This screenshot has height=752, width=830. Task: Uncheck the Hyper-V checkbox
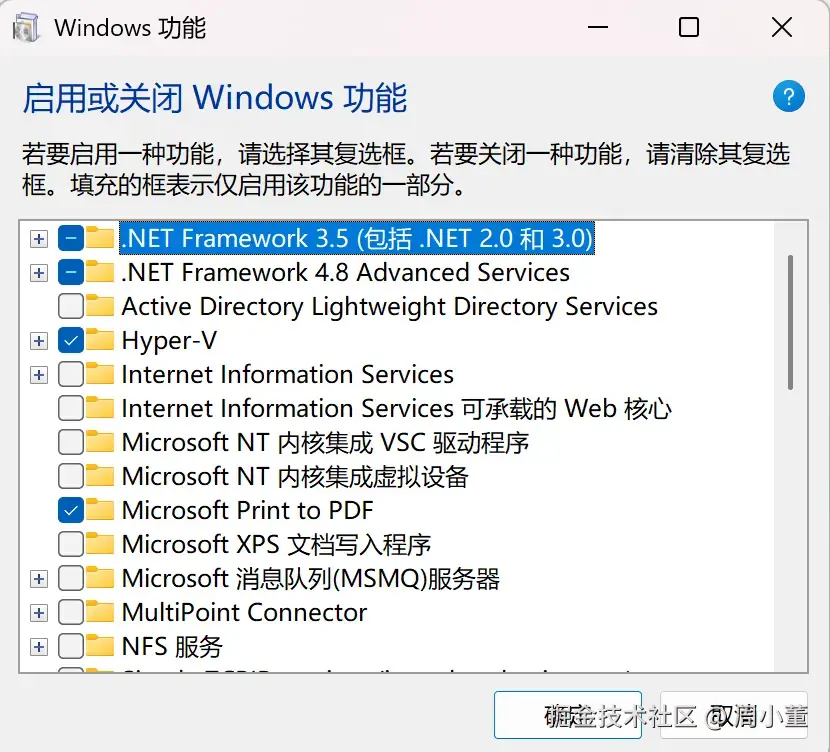coord(71,340)
